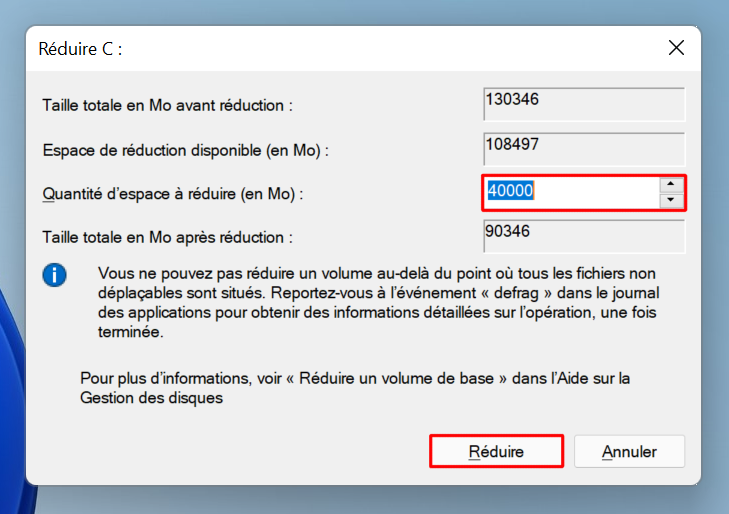729x514 pixels.
Task: Click the blue information icon
Action: pos(54,275)
